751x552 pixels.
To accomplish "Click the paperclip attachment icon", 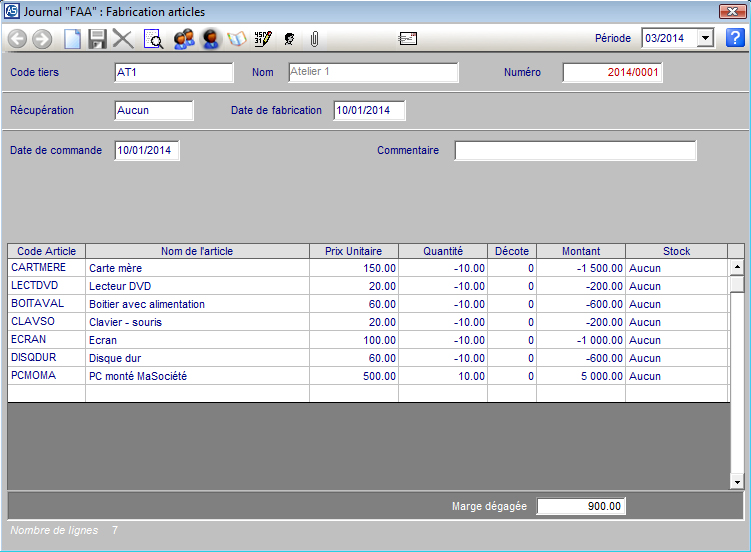I will 314,39.
